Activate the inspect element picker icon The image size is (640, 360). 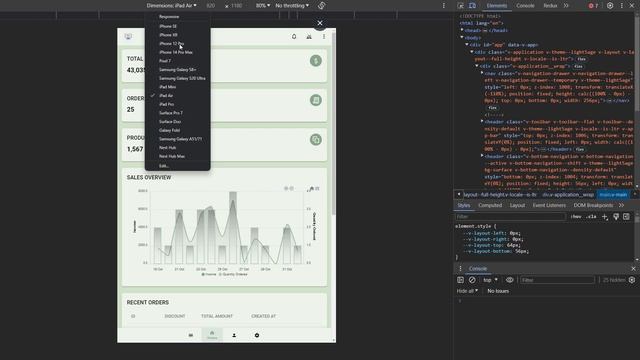[460, 6]
